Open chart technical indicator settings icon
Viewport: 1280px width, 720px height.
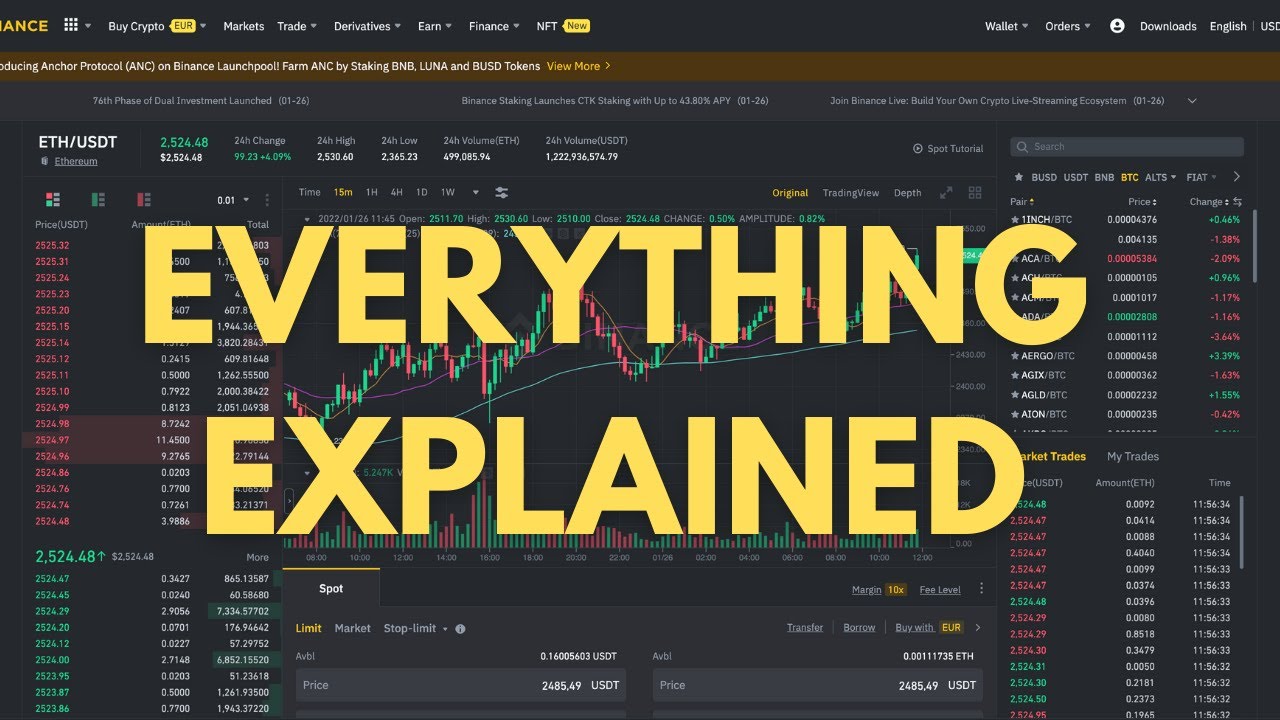tap(502, 192)
